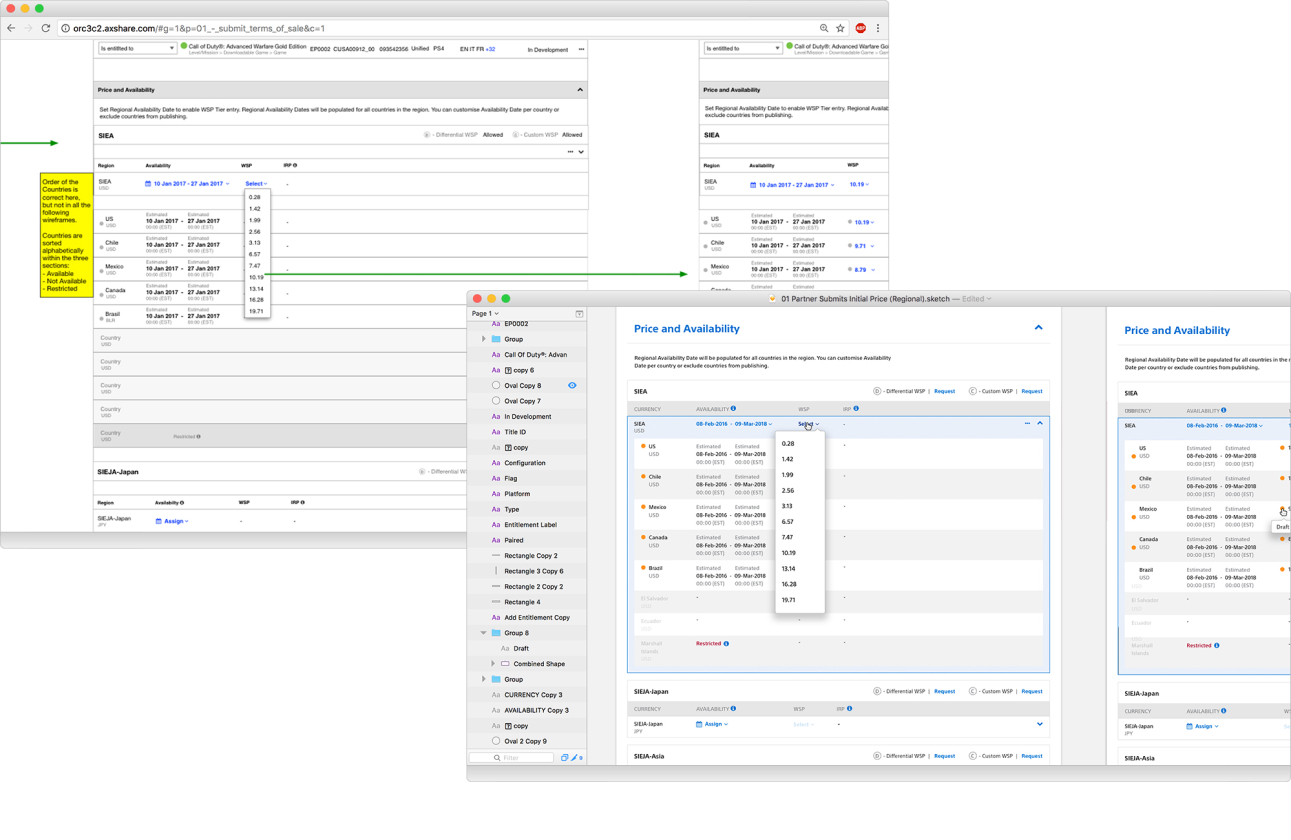Toggle the Sketch pages list icon
Image resolution: width=1291 pixels, height=840 pixels.
pyautogui.click(x=579, y=314)
